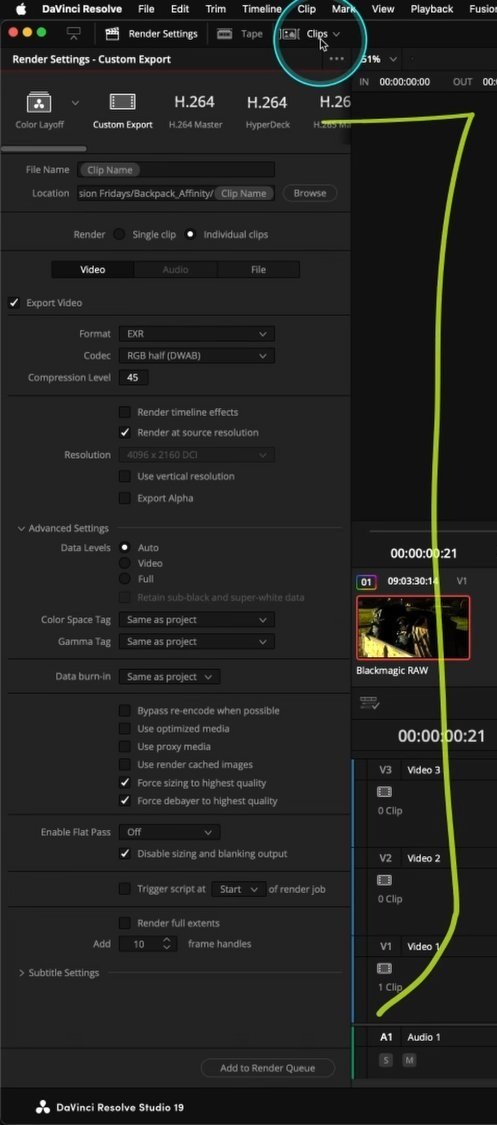Screen dimensions: 497x1125
Task: Select Individual clips render option
Action: point(190,235)
